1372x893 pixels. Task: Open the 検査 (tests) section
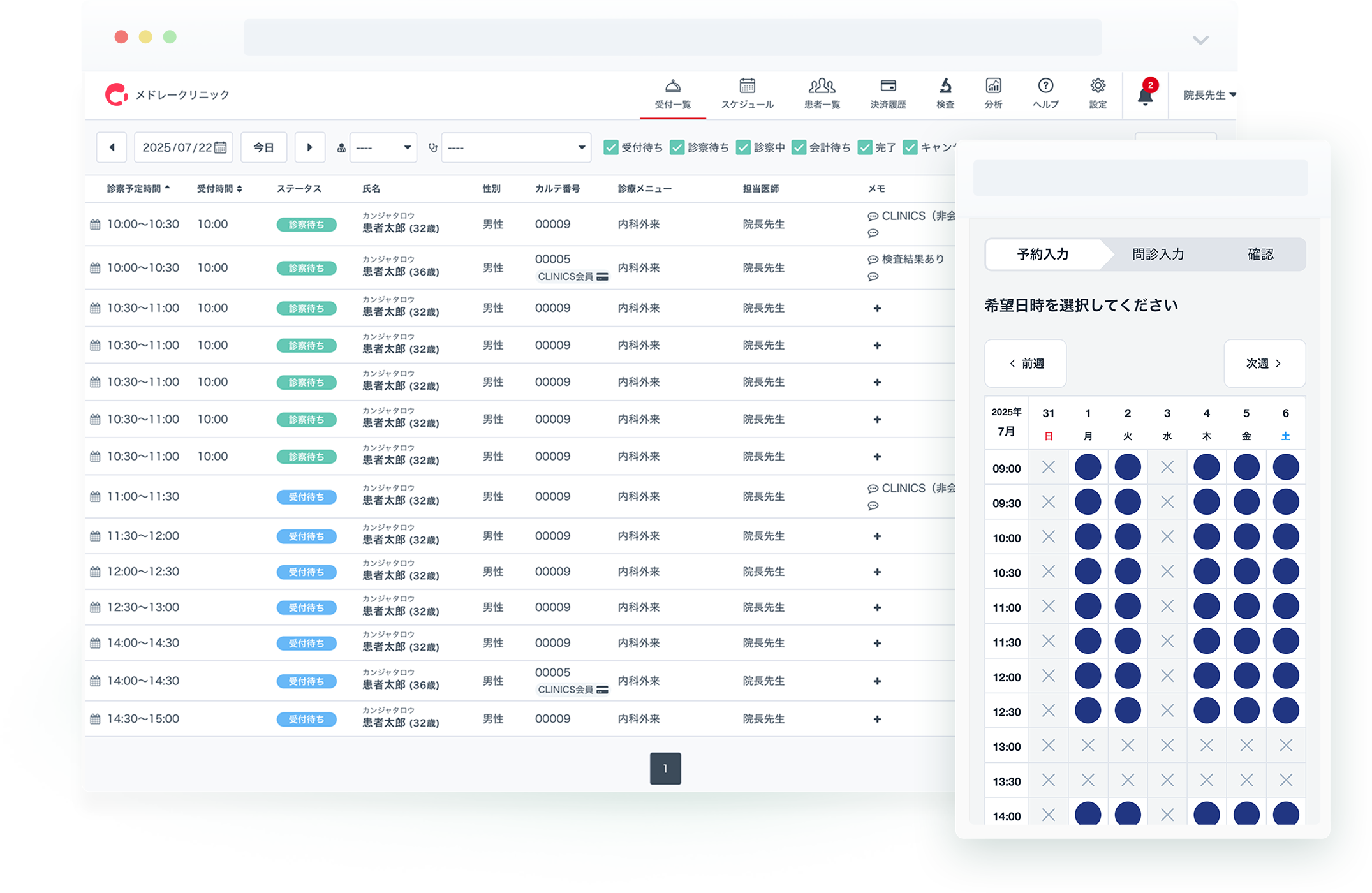944,94
